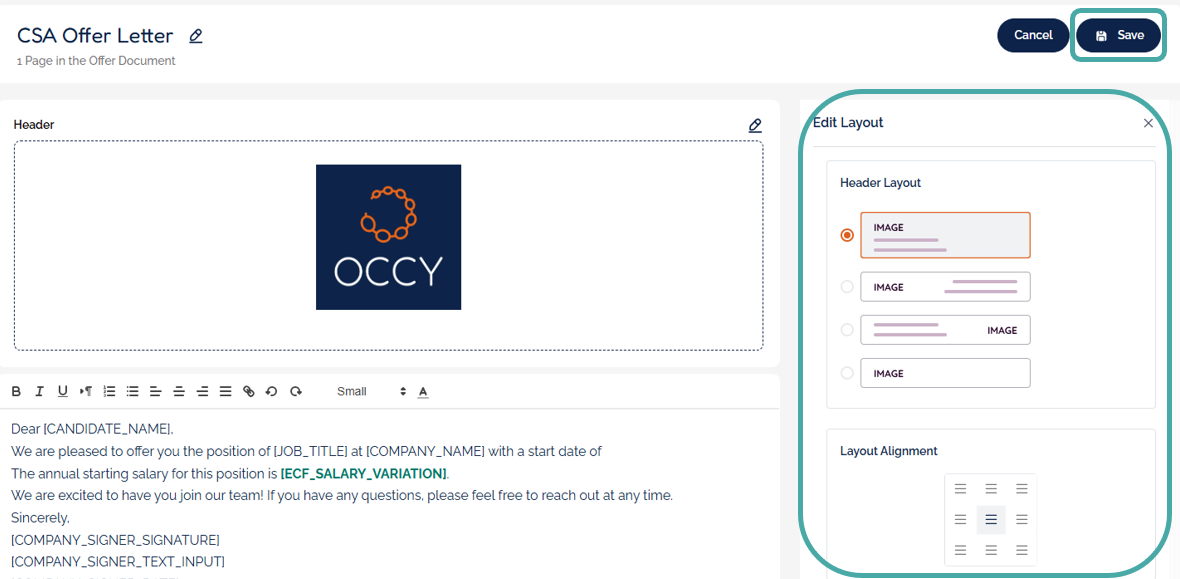Set layout alignment to middle center

coord(991,520)
